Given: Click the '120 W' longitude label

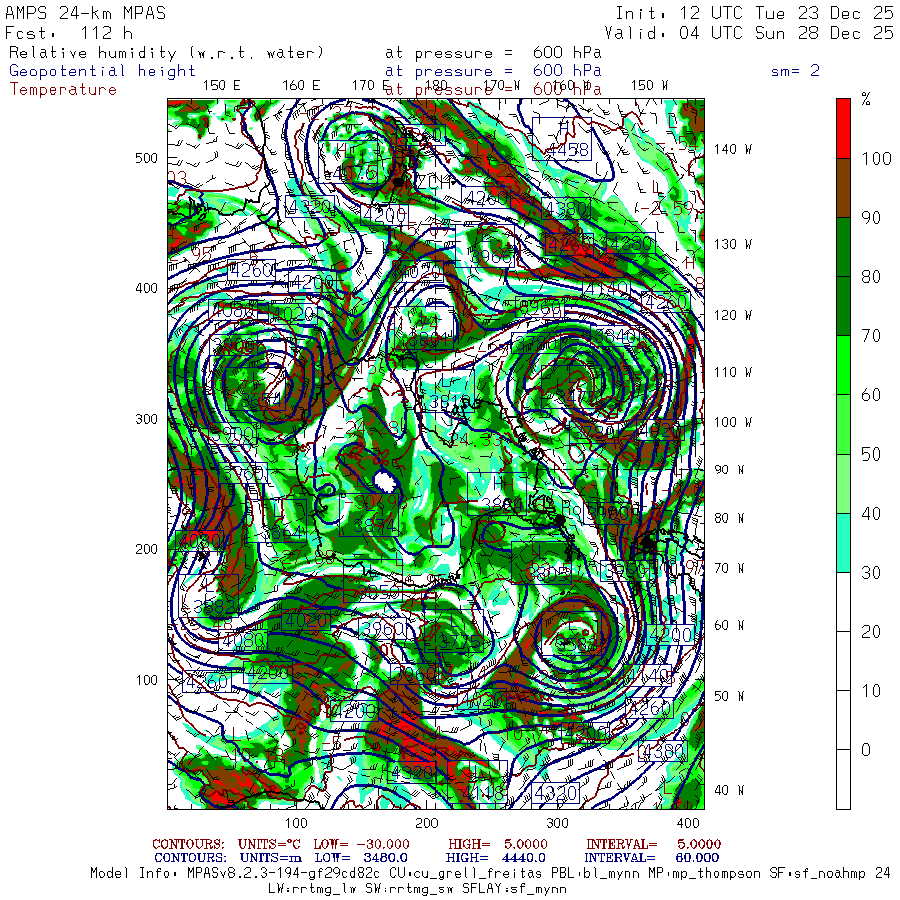Looking at the screenshot, I should [x=732, y=315].
